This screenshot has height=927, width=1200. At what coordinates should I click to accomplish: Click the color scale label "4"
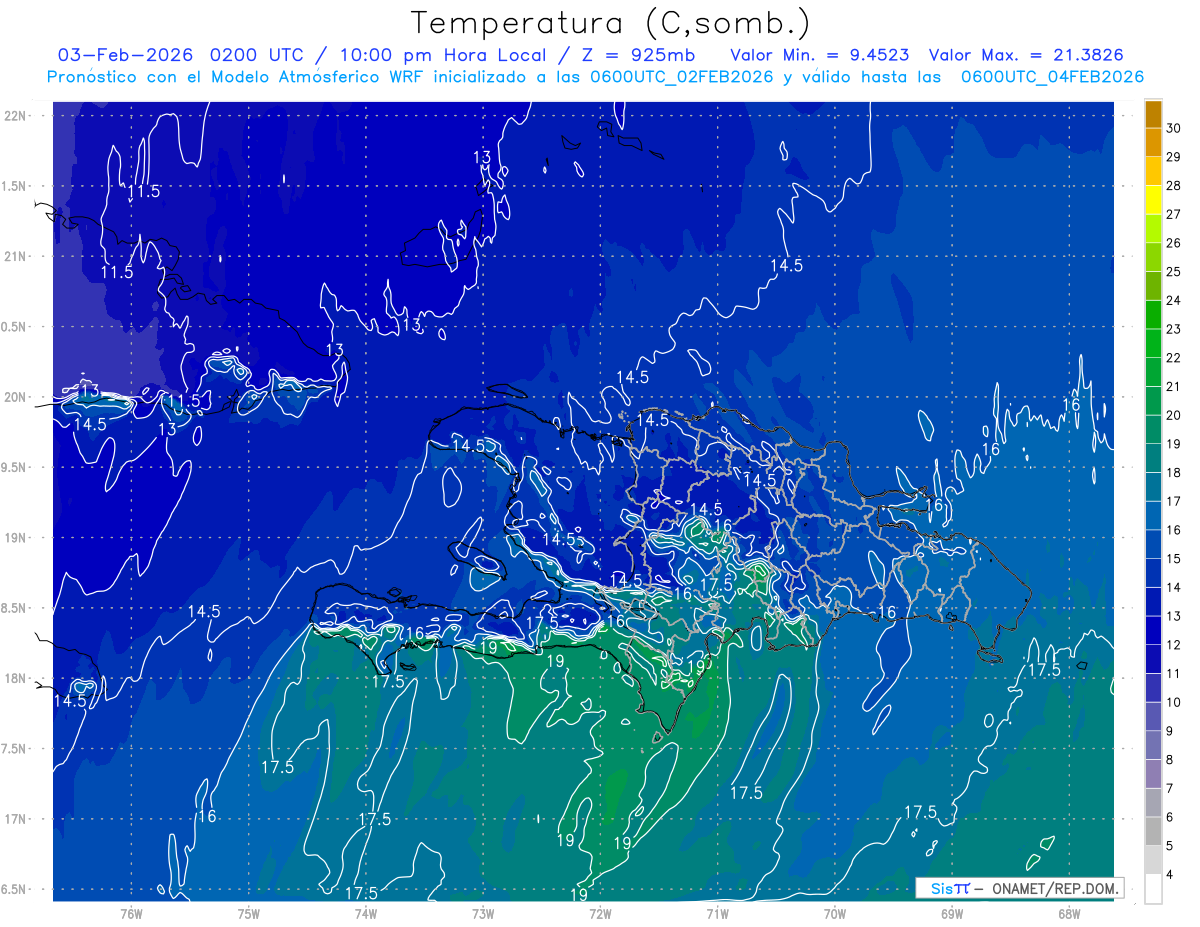pos(1171,875)
